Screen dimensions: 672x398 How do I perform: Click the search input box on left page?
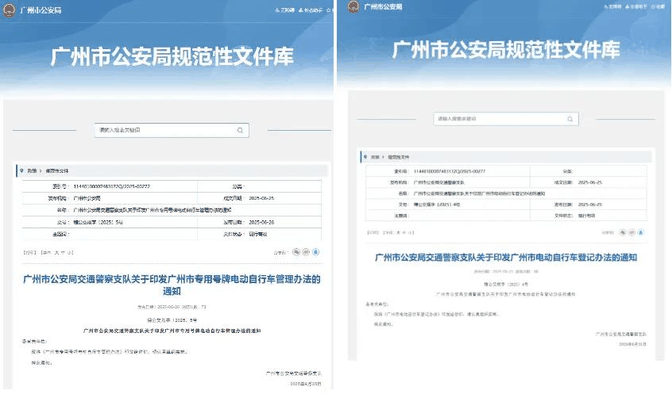click(x=171, y=130)
